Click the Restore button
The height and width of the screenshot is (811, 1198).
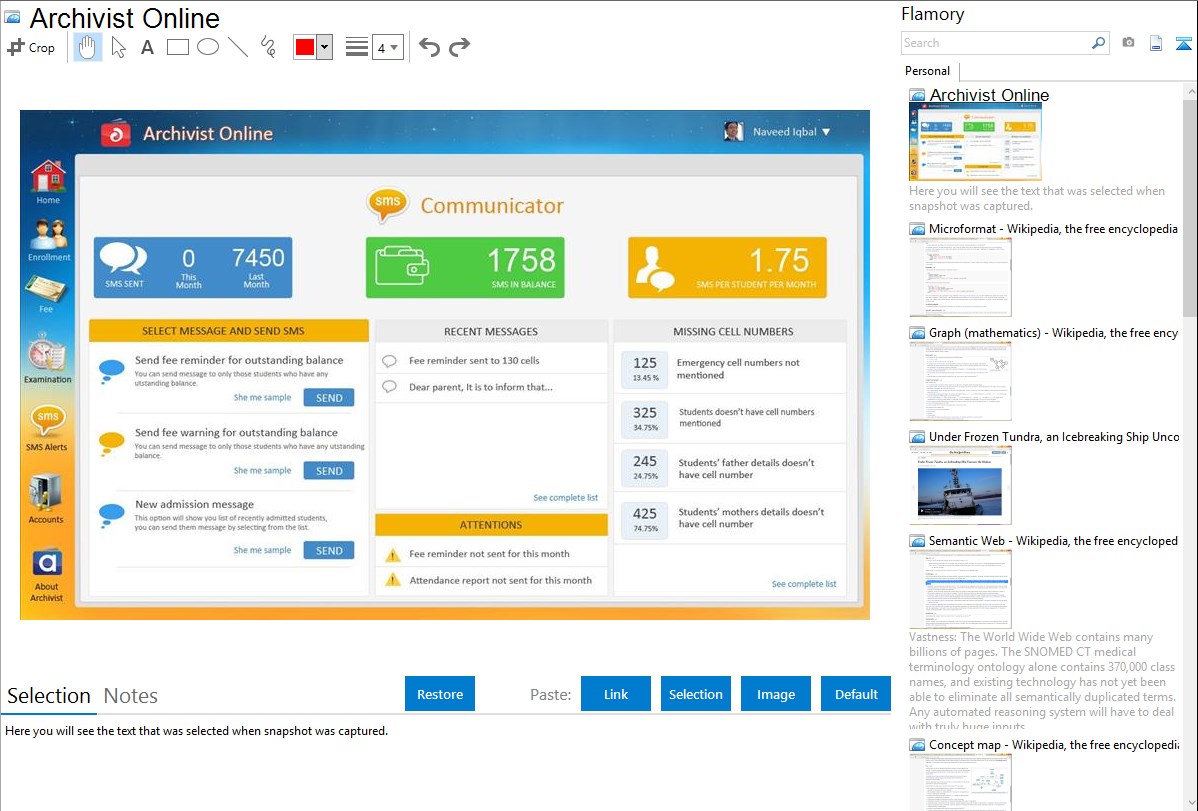[x=440, y=694]
